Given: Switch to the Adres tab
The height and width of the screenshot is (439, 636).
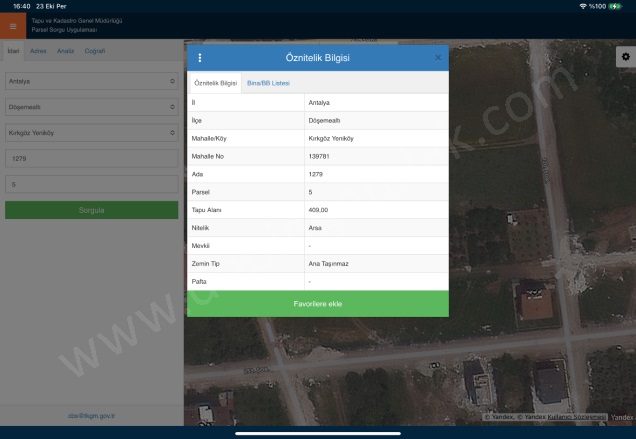Looking at the screenshot, I should coord(39,50).
